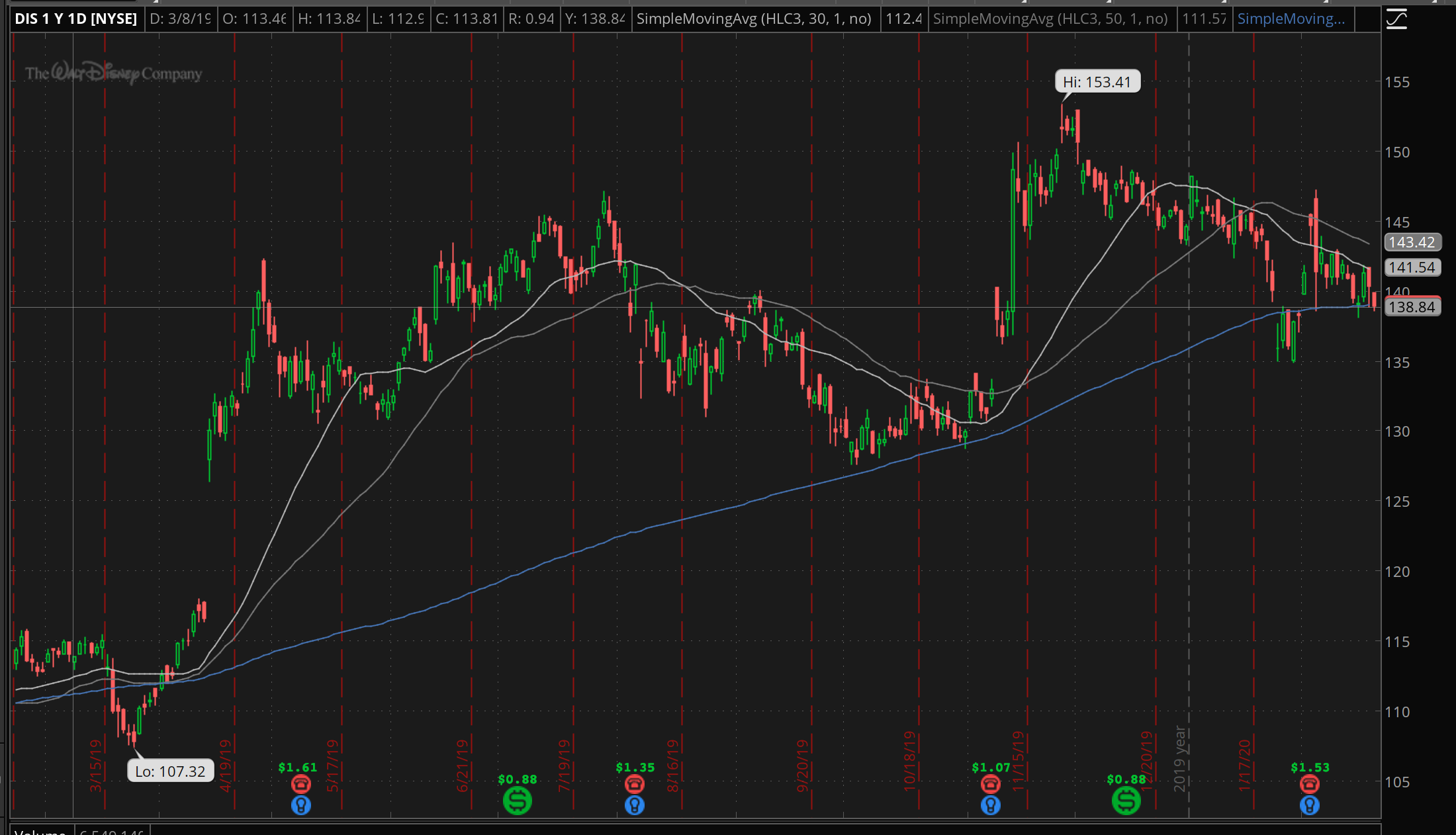
Task: Click the 130 price axis label
Action: tap(1398, 431)
